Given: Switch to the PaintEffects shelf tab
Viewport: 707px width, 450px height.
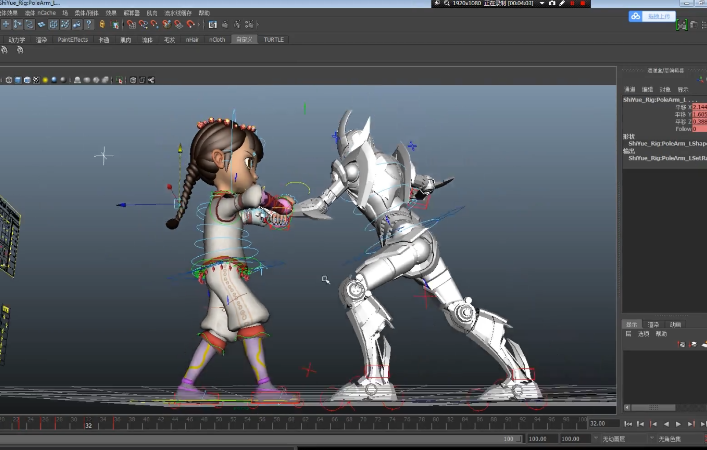Looking at the screenshot, I should click(x=73, y=40).
